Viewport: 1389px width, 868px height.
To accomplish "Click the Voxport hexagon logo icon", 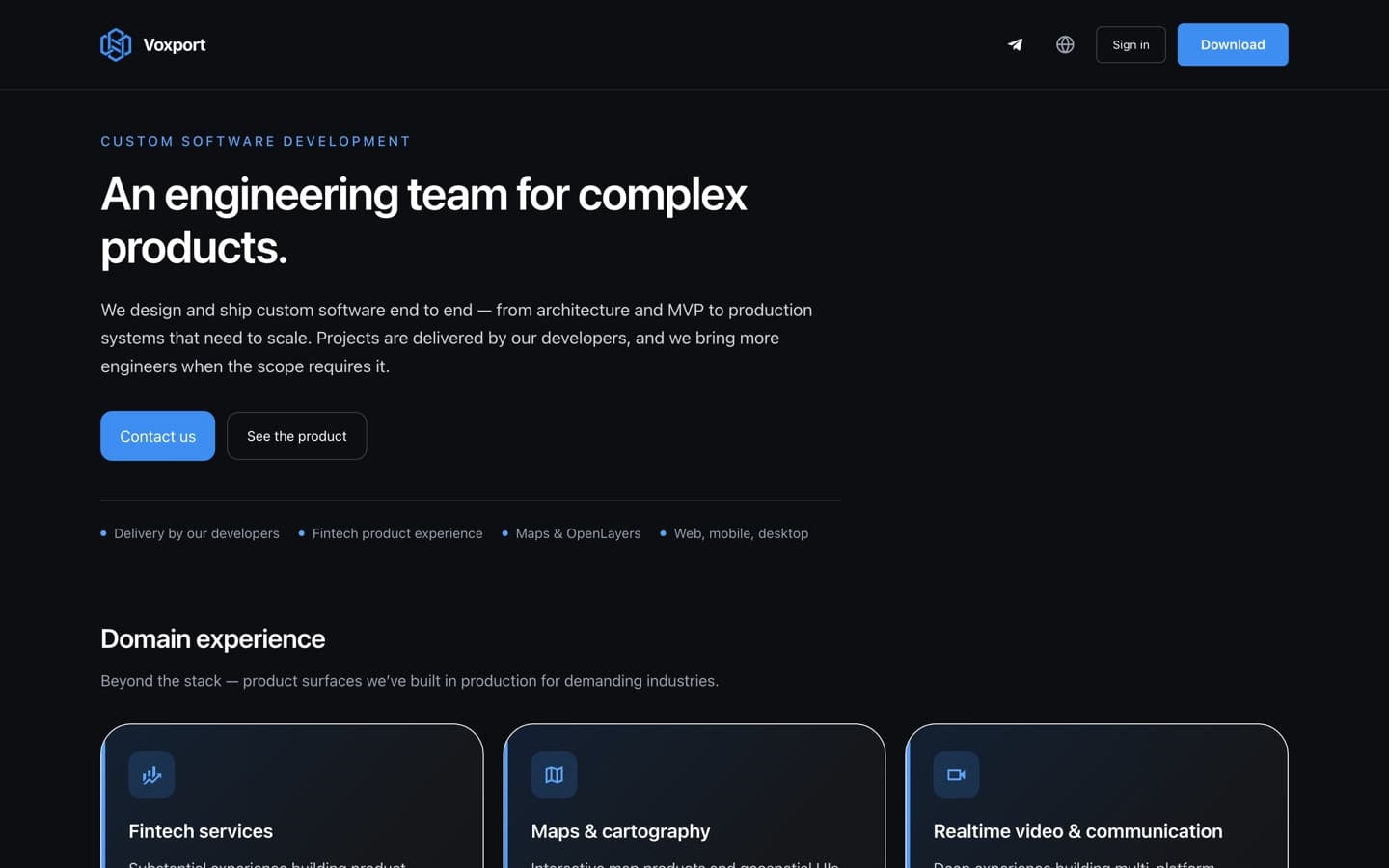I will point(116,44).
